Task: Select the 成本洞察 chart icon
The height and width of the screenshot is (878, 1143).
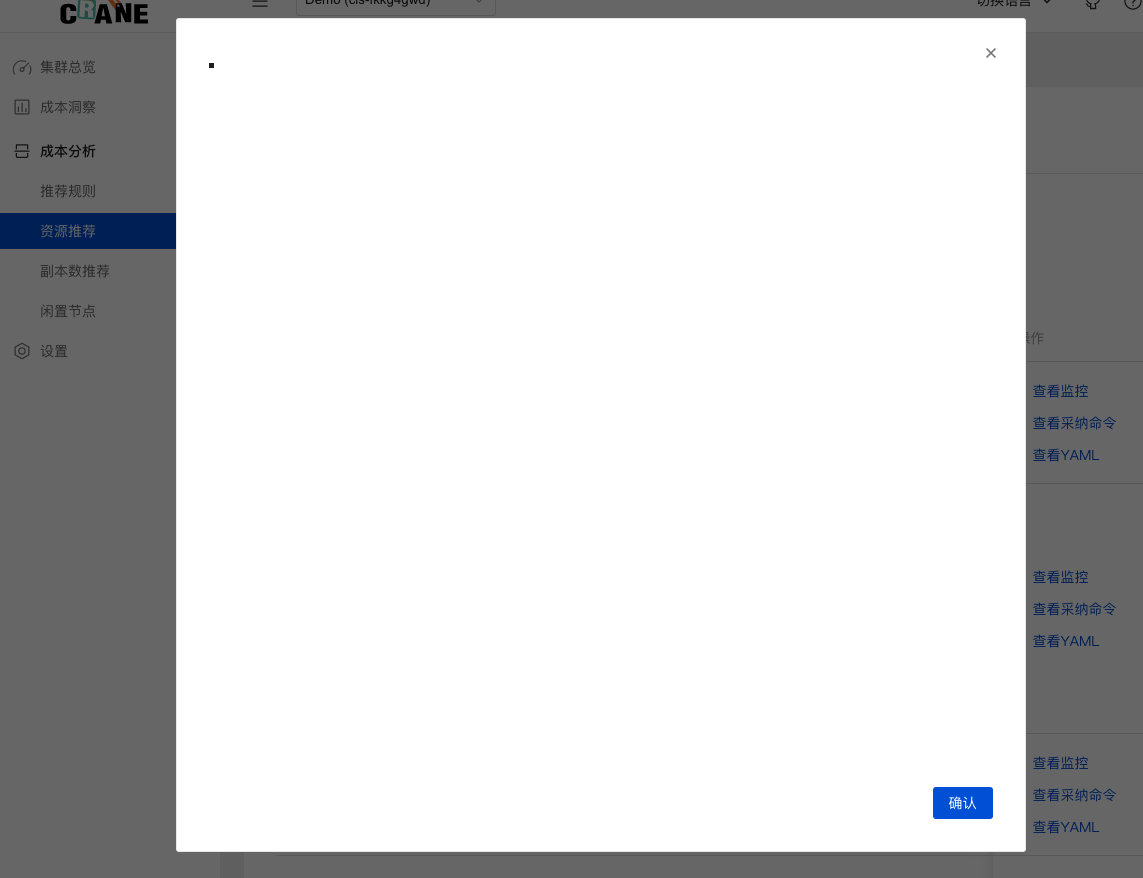Action: (x=22, y=107)
